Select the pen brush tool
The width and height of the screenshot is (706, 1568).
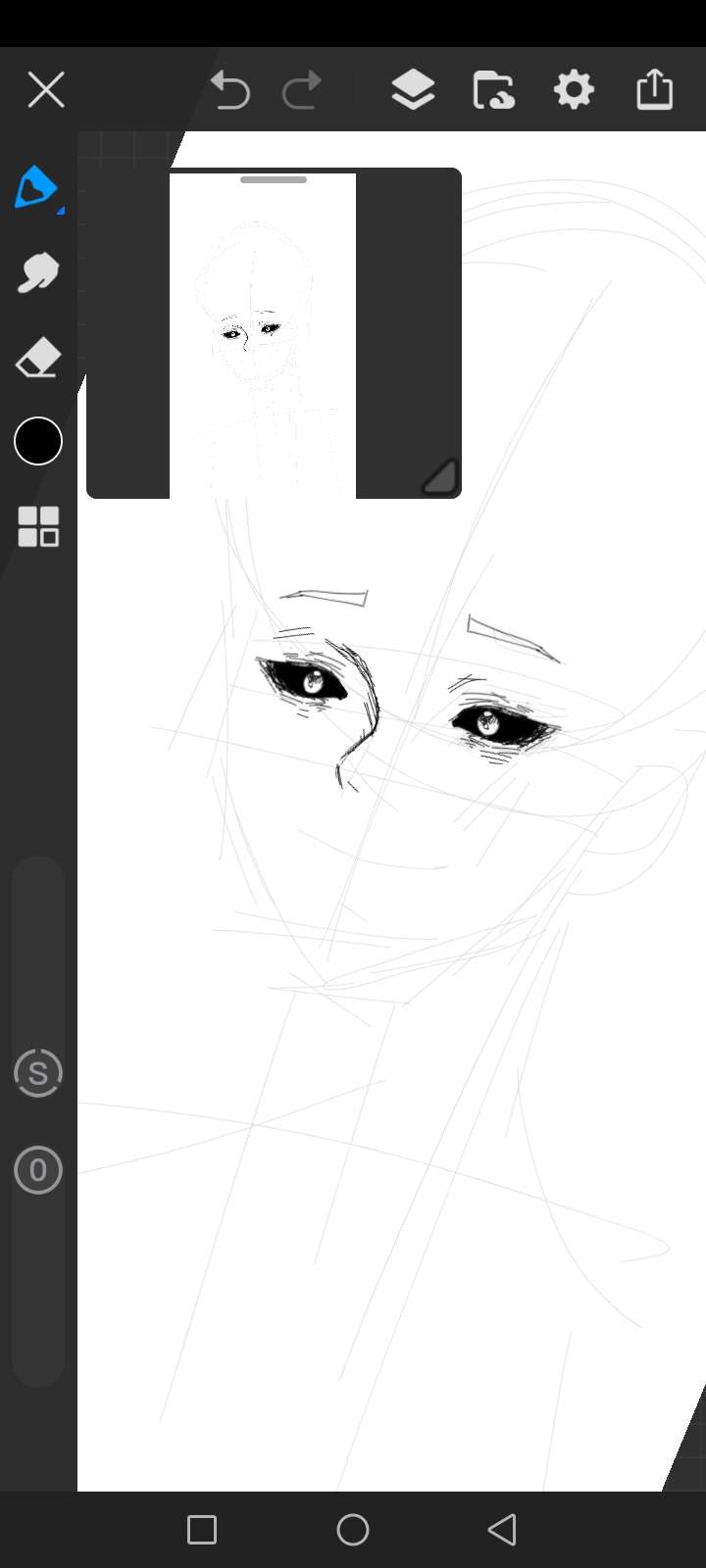tap(35, 187)
